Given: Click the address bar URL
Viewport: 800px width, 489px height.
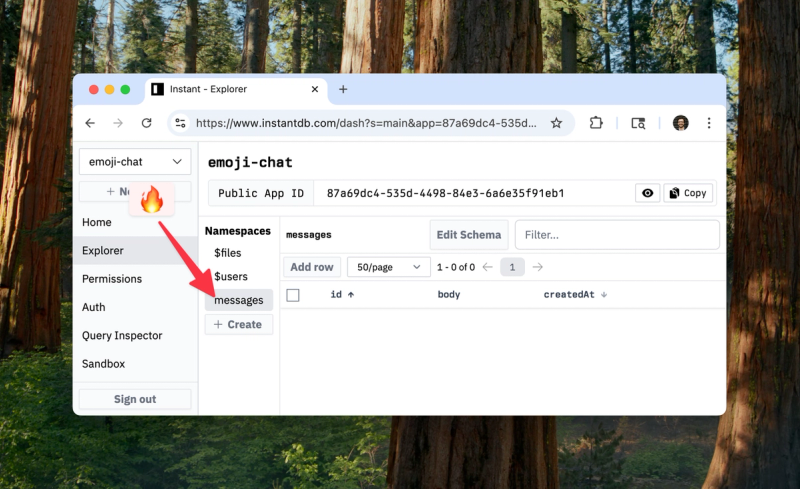Looking at the screenshot, I should pyautogui.click(x=366, y=123).
